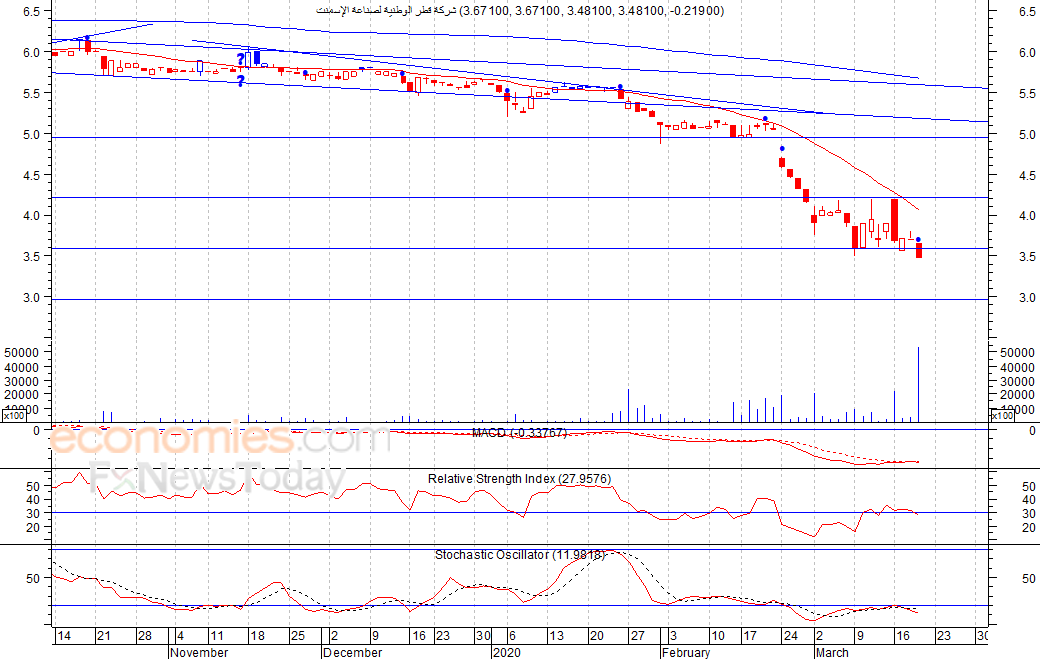Click the last red candlestick near 3.5
The height and width of the screenshot is (659, 1040).
click(x=919, y=250)
